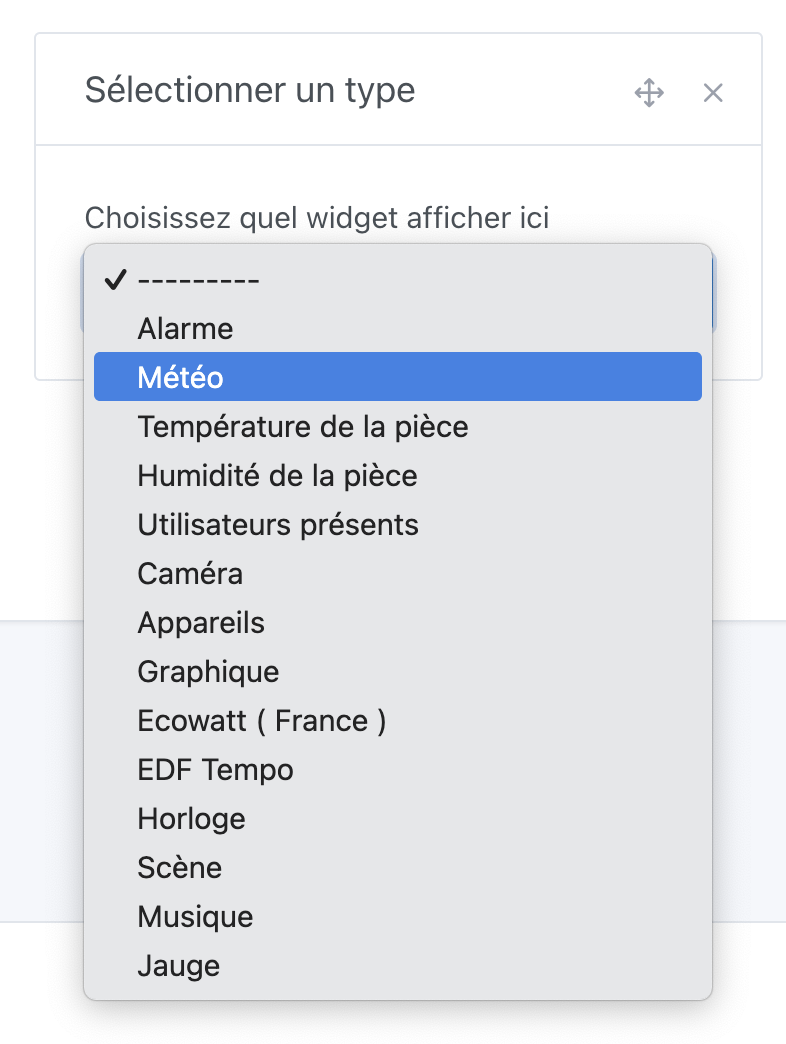
Task: Click the move/drag handle icon in dialog header
Action: pyautogui.click(x=649, y=92)
